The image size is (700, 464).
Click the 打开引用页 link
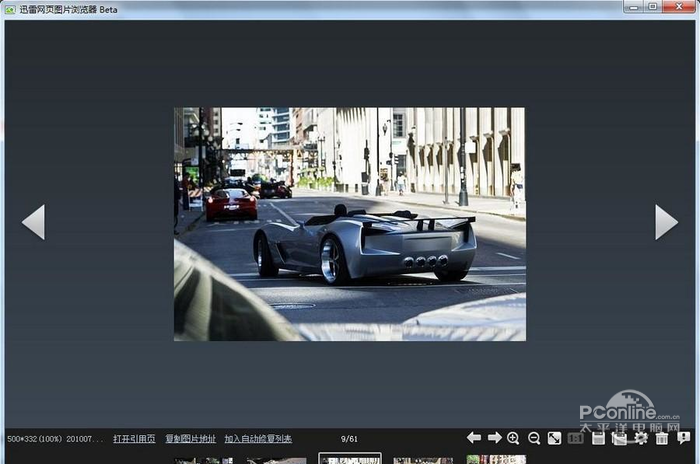tap(134, 439)
